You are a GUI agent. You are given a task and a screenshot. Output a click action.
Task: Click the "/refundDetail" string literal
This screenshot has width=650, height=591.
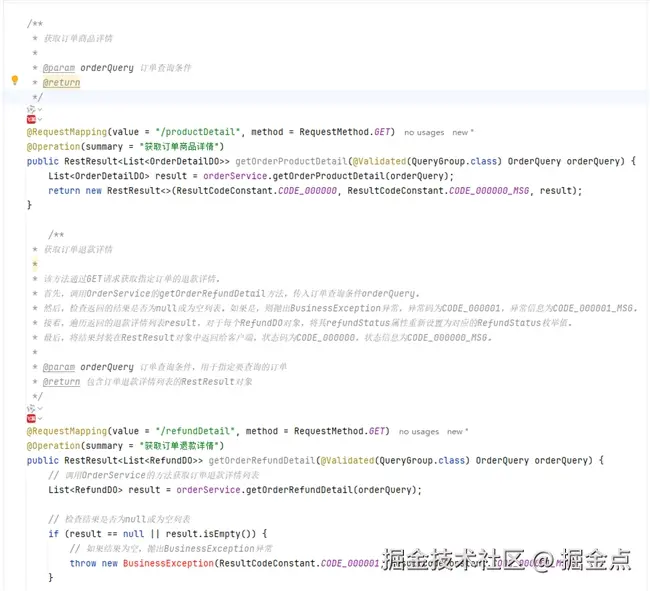pyautogui.click(x=195, y=431)
